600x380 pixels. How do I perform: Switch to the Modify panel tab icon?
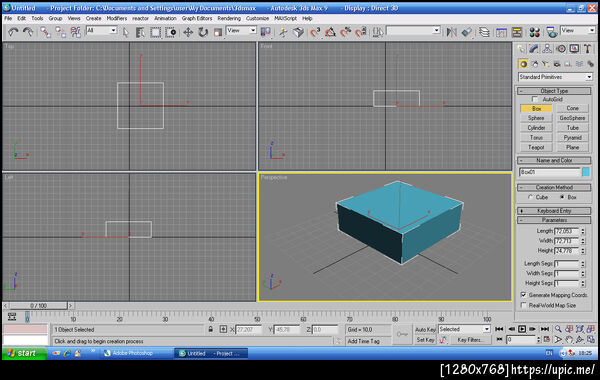tap(533, 49)
